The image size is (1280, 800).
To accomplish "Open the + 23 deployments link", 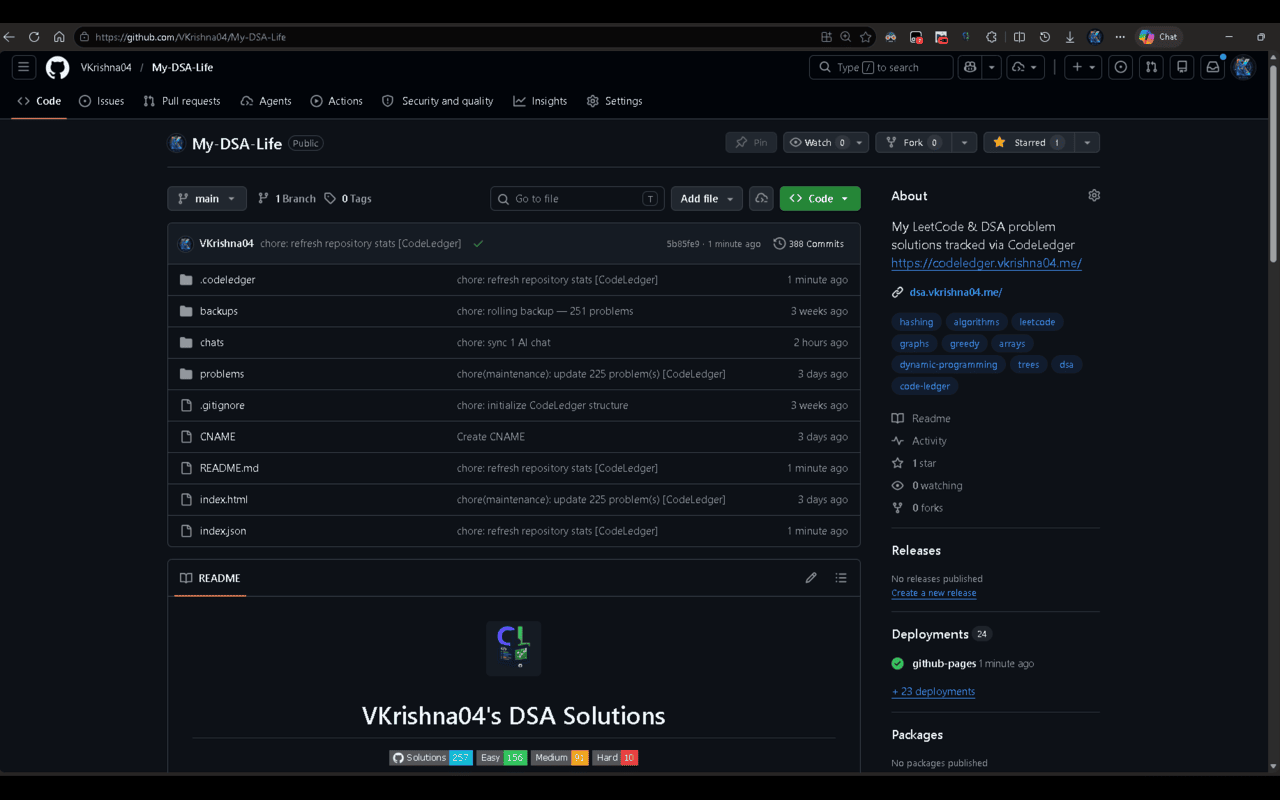I will [x=933, y=691].
